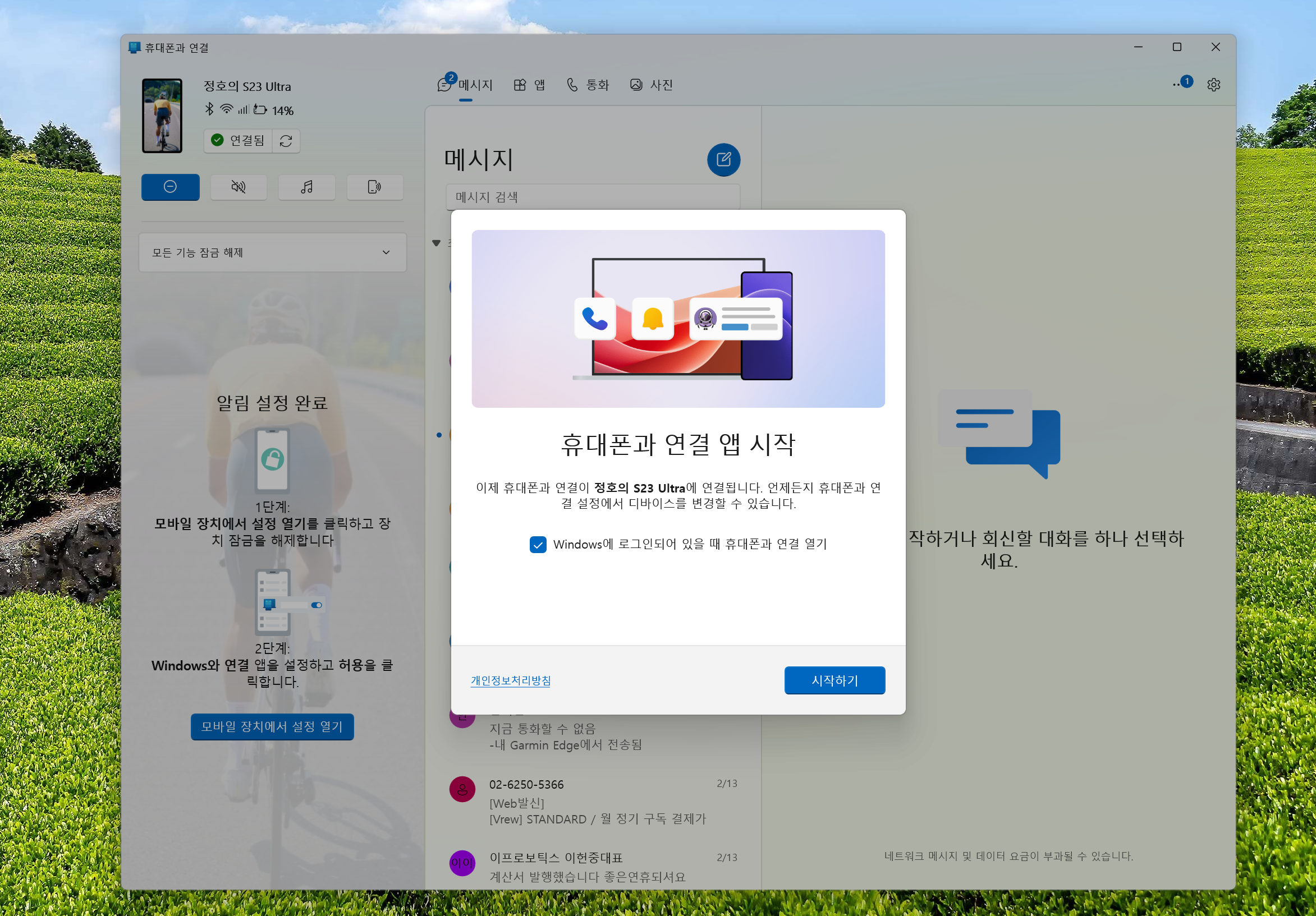1316x916 pixels.
Task: Switch to the 사진 tab
Action: (x=652, y=85)
